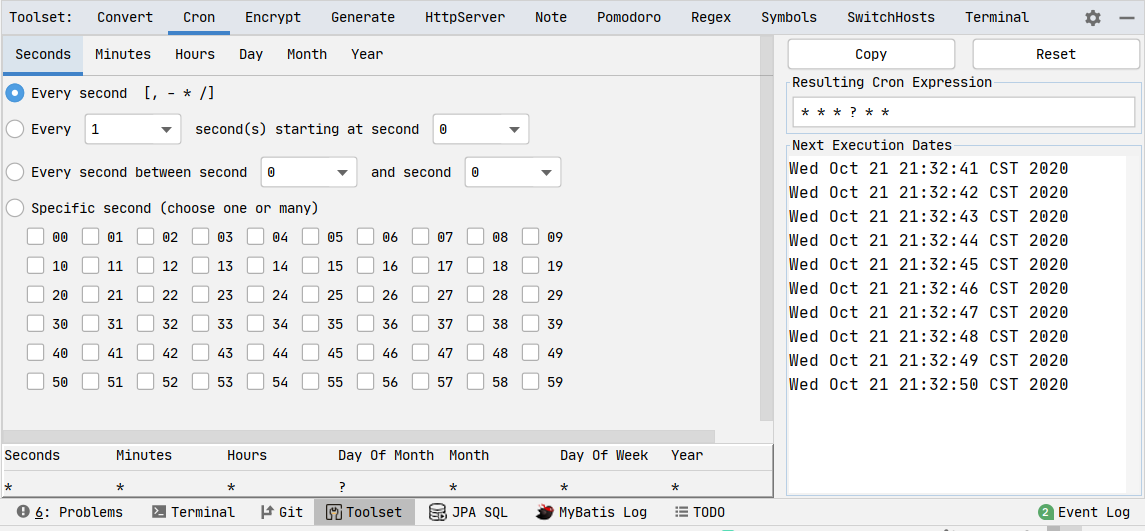Select Every second between second radio
This screenshot has height=531, width=1145.
[x=15, y=172]
